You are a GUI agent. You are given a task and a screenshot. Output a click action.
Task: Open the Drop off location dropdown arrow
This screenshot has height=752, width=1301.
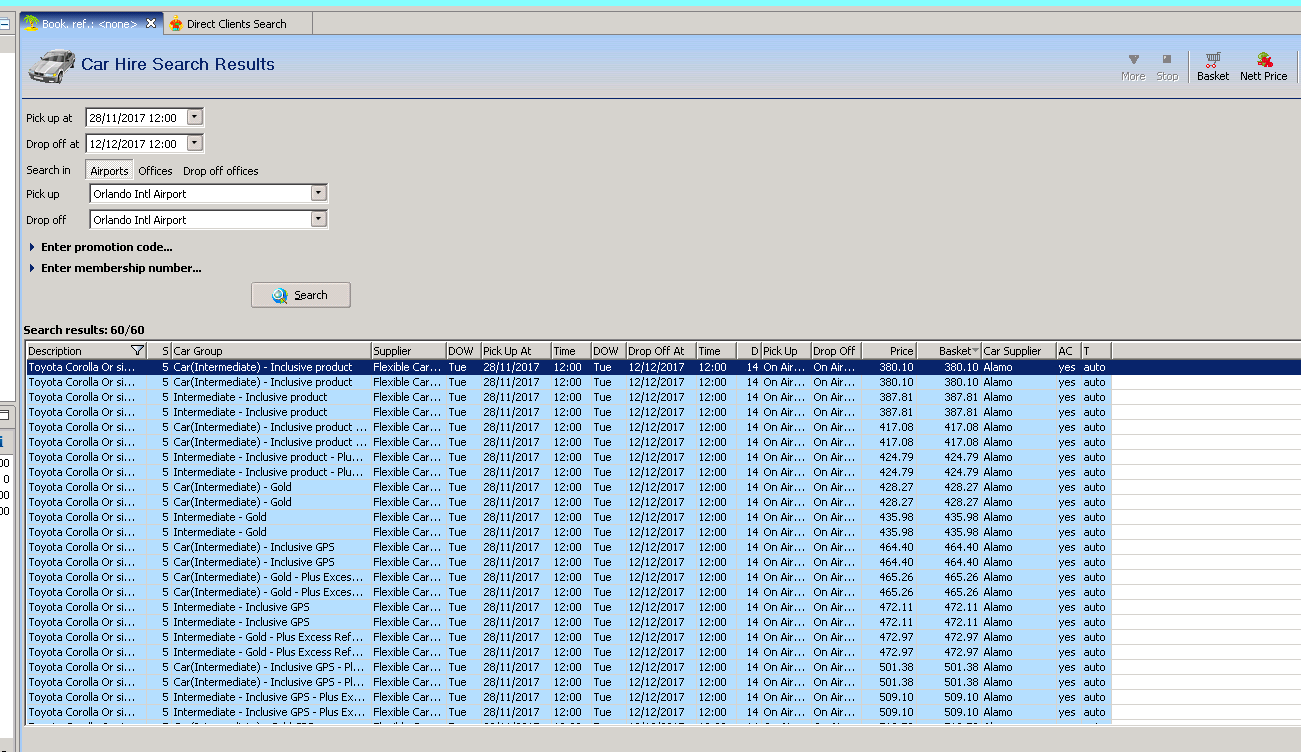(319, 219)
